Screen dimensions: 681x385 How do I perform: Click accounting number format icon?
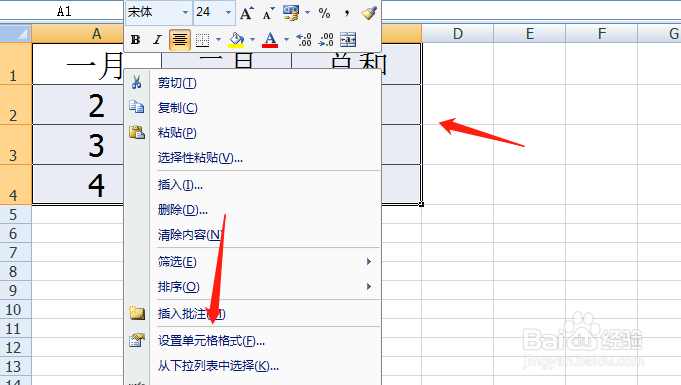tap(291, 13)
